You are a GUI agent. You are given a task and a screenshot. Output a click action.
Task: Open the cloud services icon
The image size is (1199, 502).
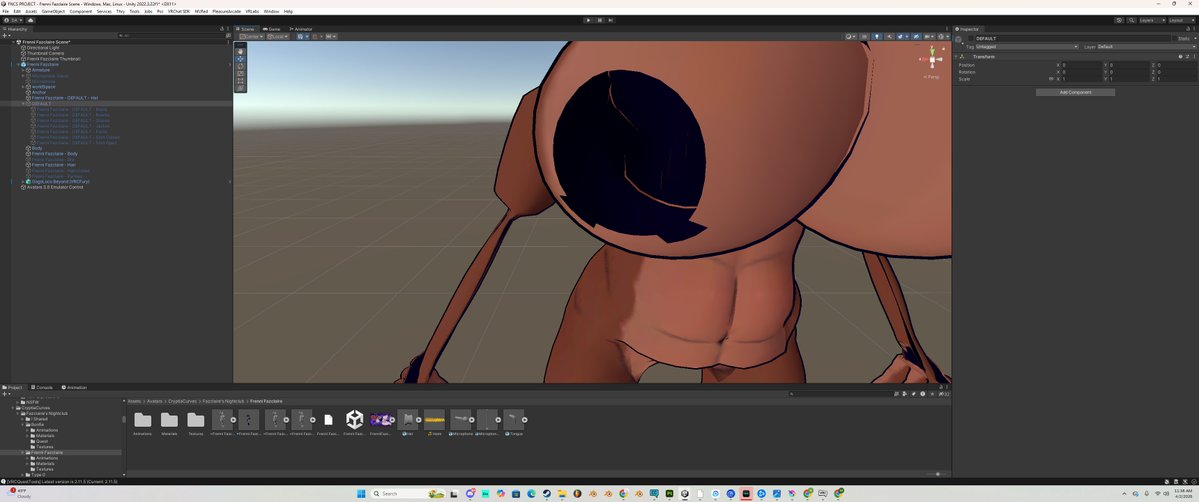tap(30, 20)
